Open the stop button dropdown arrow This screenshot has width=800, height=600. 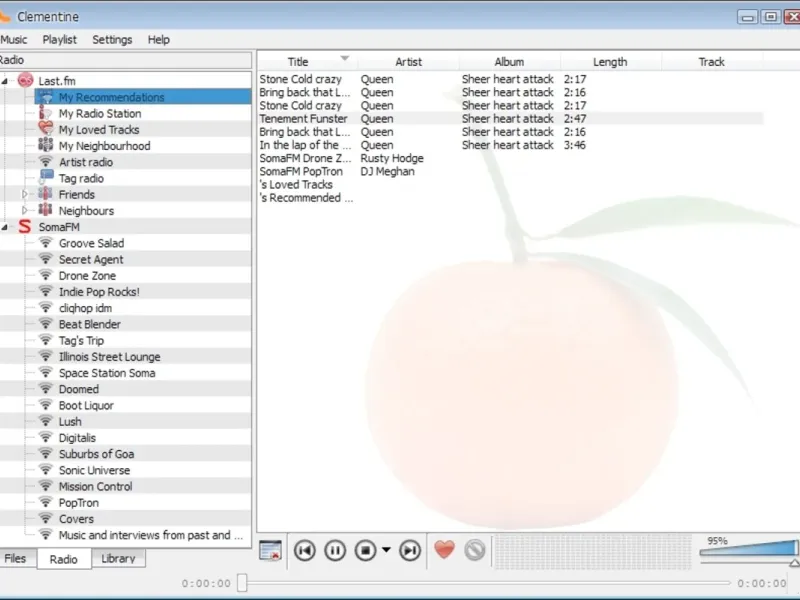coord(386,550)
